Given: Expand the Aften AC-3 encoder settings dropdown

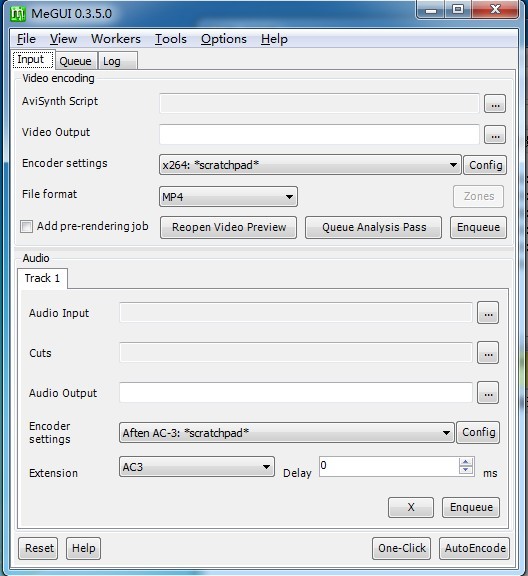Looking at the screenshot, I should pos(446,433).
